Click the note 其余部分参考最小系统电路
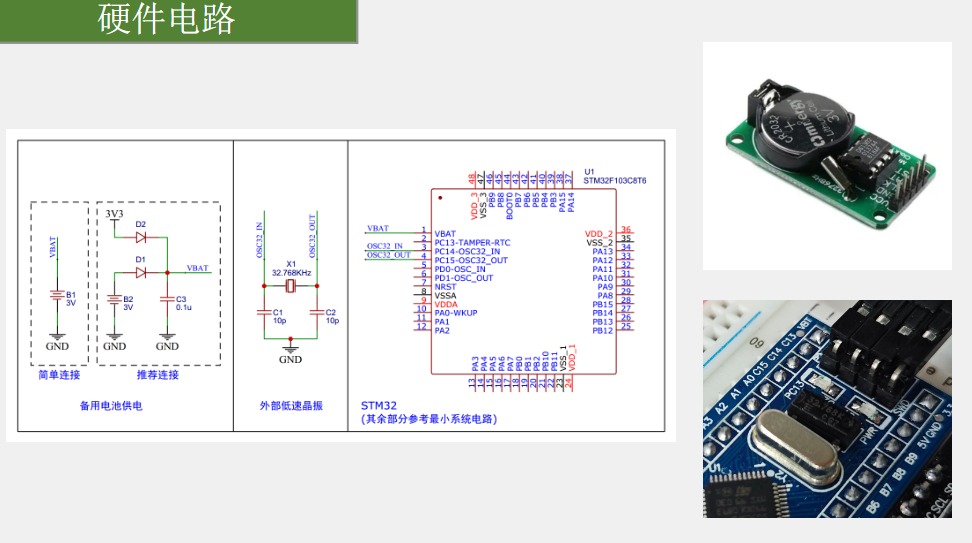 point(429,419)
